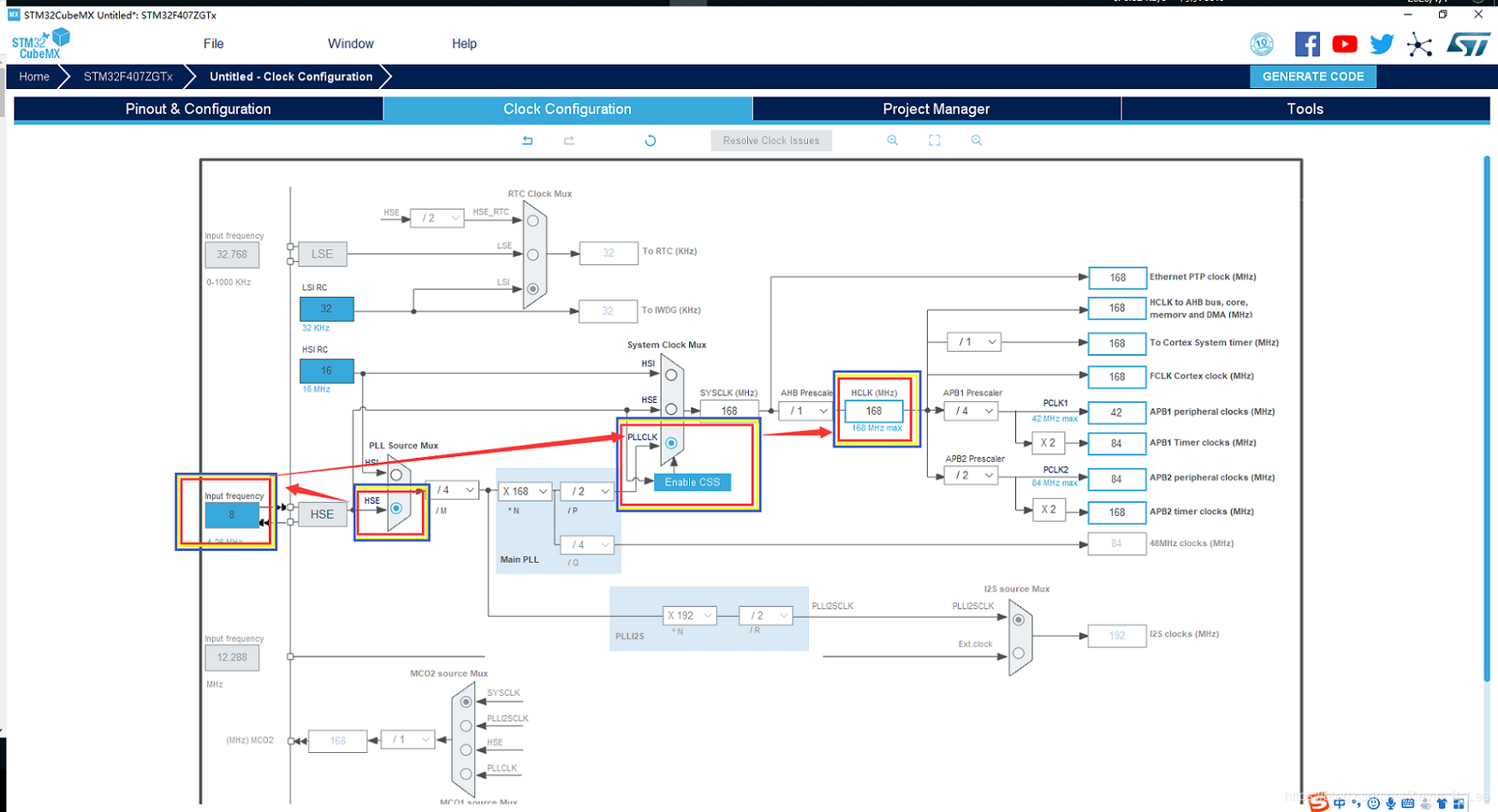Click the HSE oscillator block

tap(322, 514)
